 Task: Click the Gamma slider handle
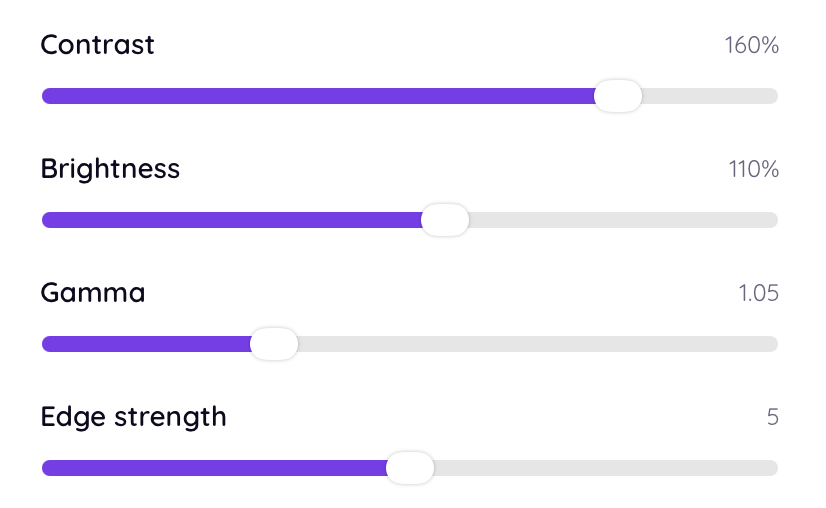[274, 344]
